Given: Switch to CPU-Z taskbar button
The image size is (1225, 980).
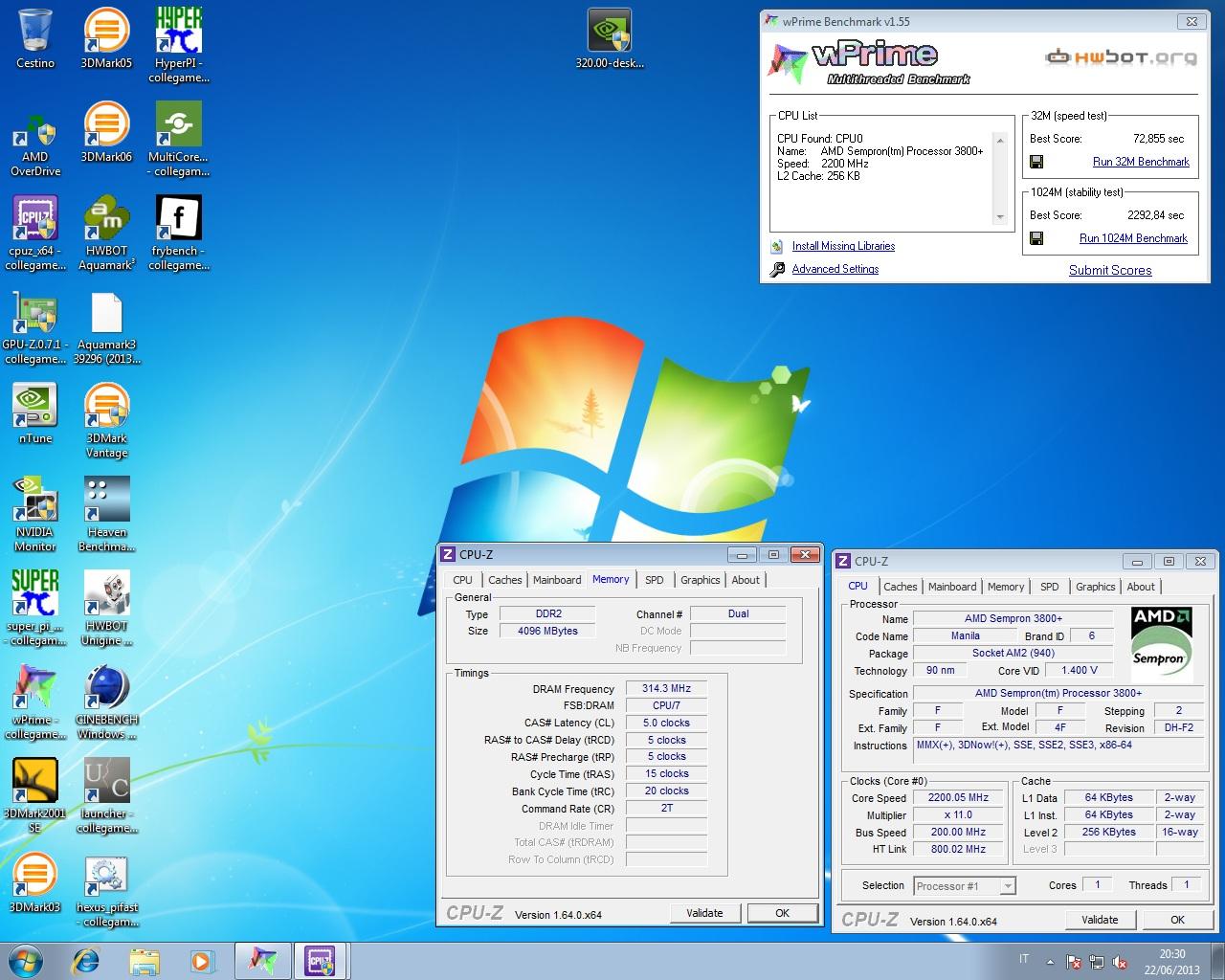Looking at the screenshot, I should [x=321, y=960].
